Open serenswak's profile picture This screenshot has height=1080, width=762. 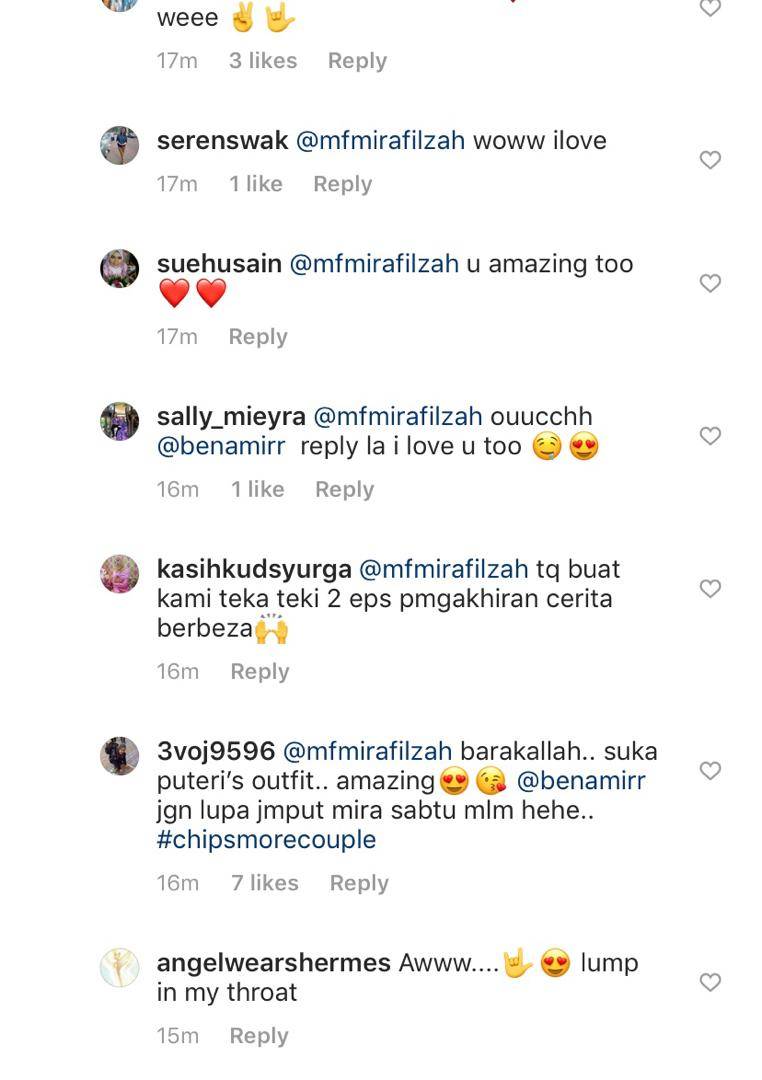[120, 145]
